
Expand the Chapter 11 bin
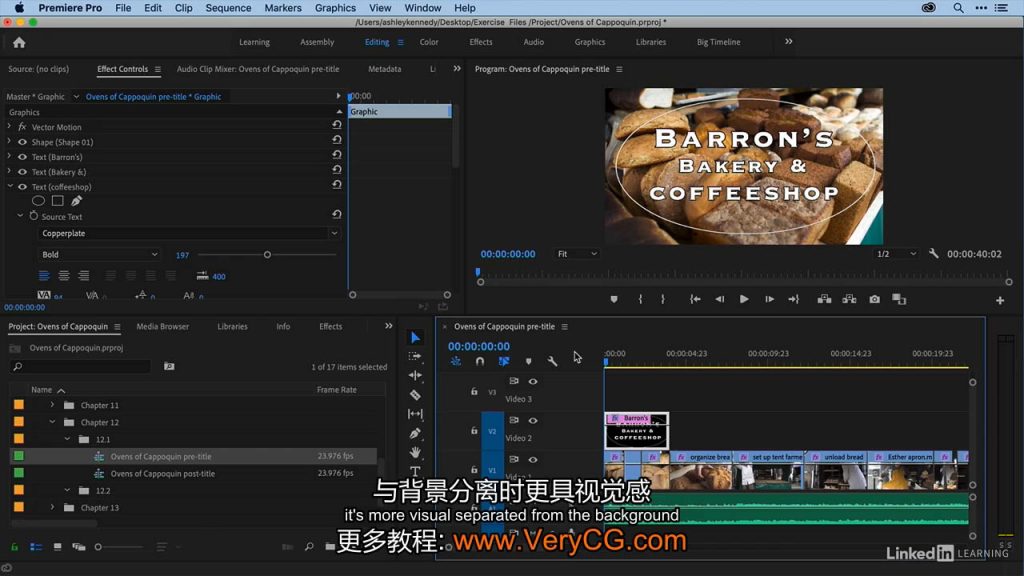pos(52,405)
